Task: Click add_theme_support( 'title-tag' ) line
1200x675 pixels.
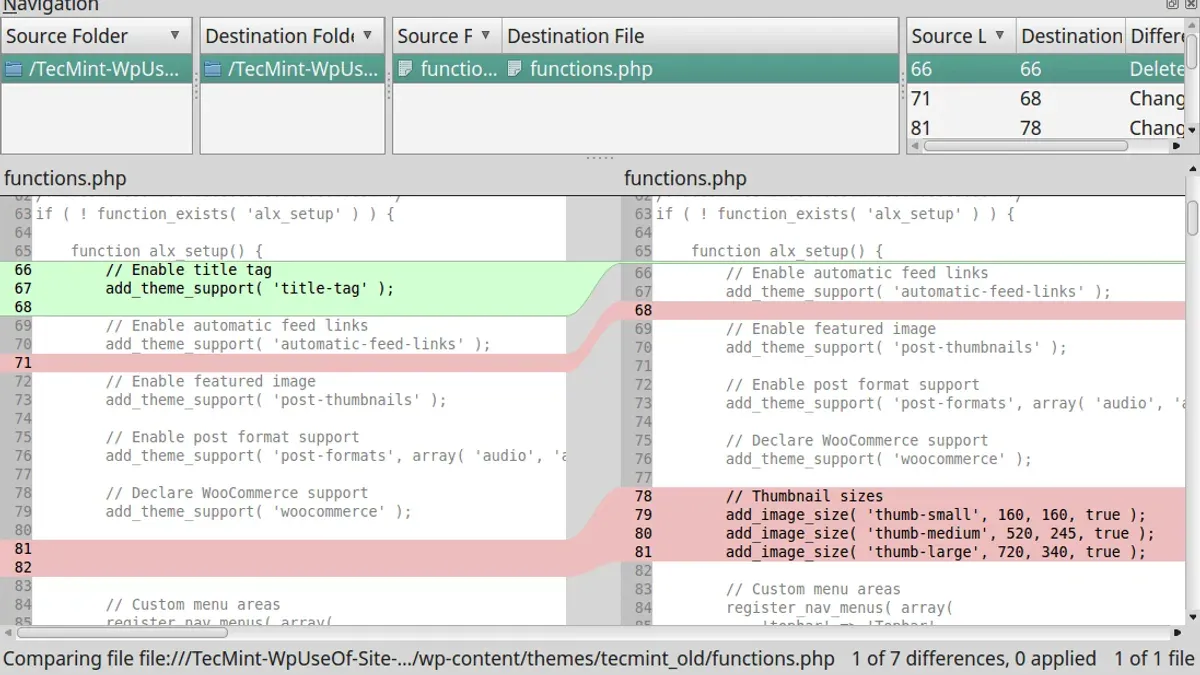Action: pyautogui.click(x=250, y=288)
